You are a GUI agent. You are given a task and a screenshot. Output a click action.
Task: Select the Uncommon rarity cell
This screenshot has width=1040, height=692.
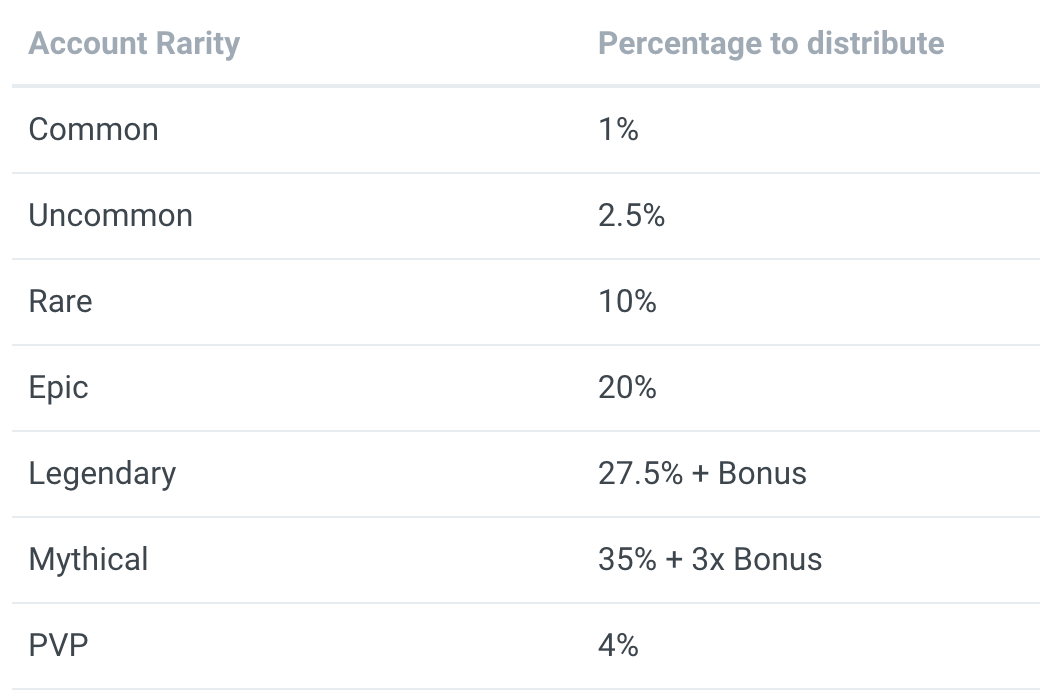[110, 216]
